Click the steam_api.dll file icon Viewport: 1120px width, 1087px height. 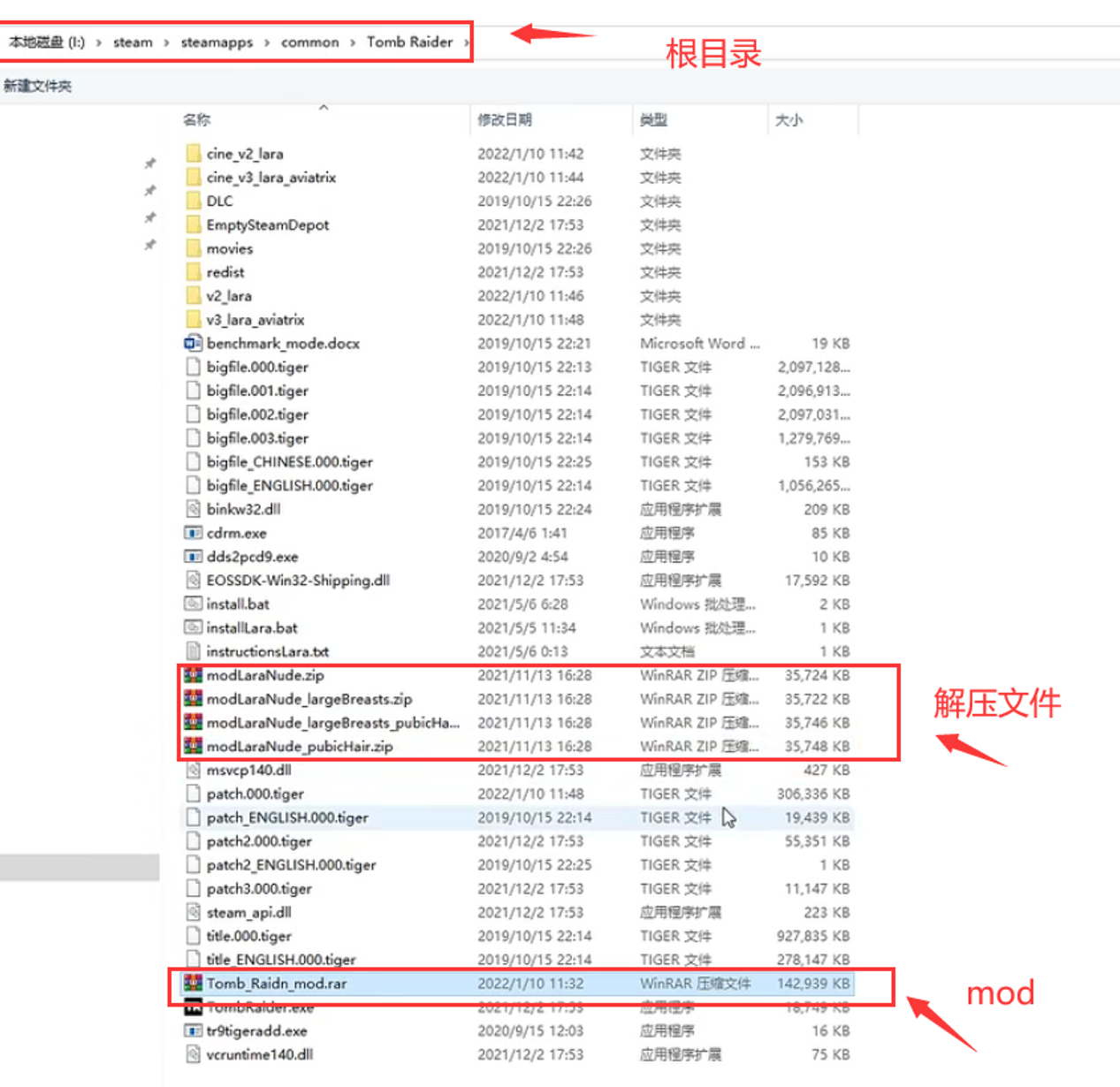tap(193, 912)
